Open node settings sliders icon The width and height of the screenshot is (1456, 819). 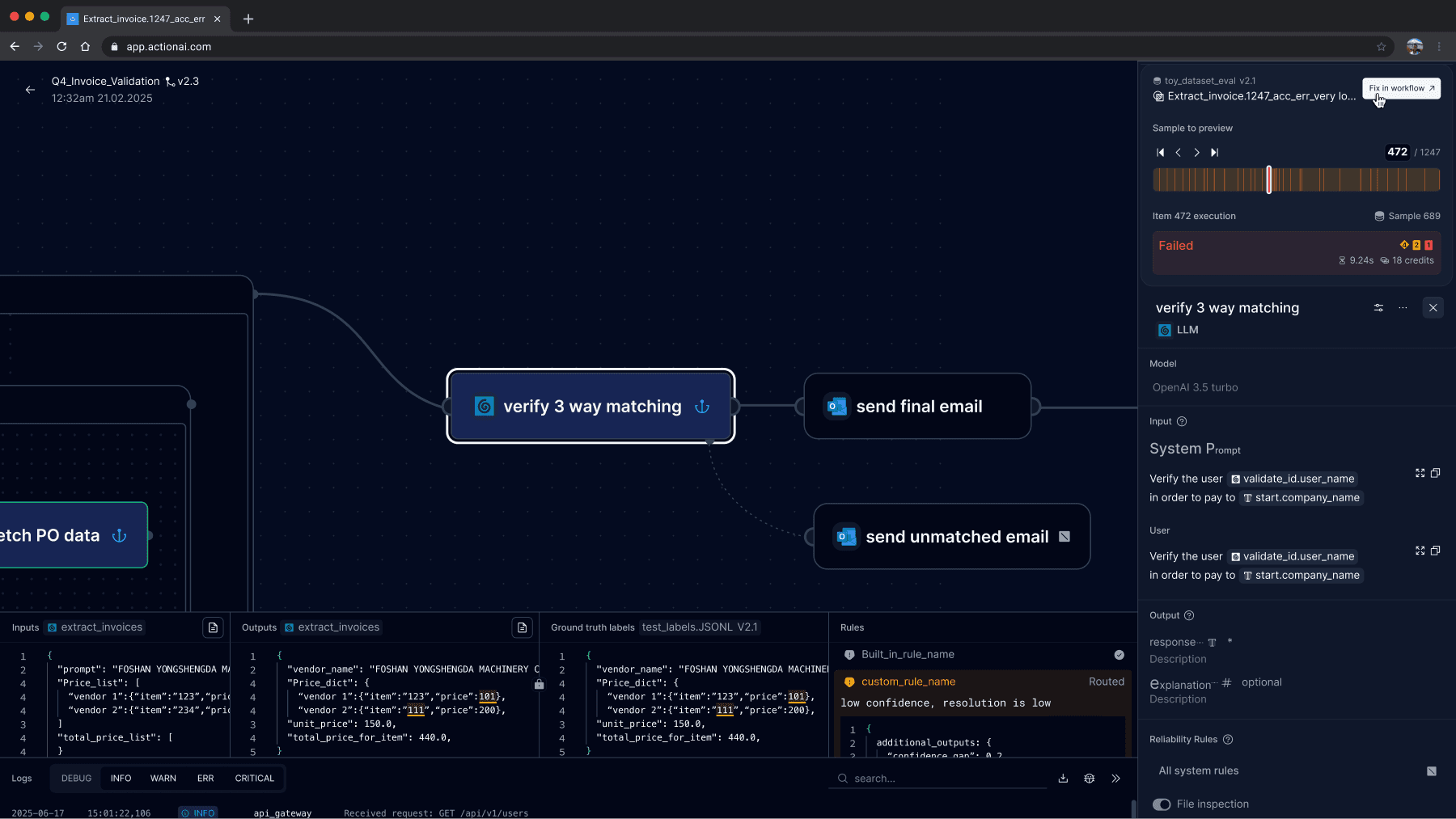(1378, 308)
